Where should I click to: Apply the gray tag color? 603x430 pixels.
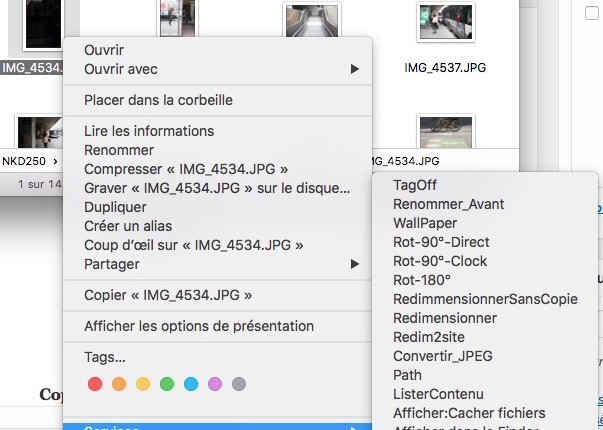pos(239,384)
